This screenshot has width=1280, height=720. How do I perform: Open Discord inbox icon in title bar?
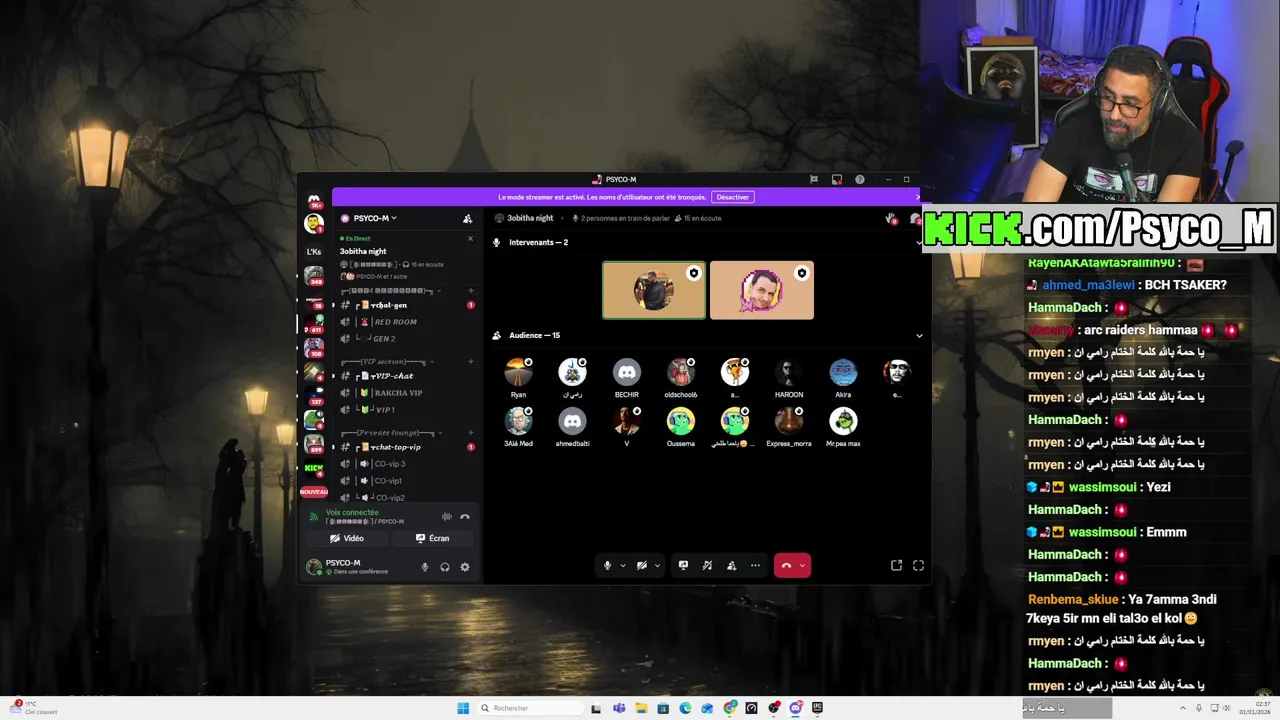coord(837,180)
